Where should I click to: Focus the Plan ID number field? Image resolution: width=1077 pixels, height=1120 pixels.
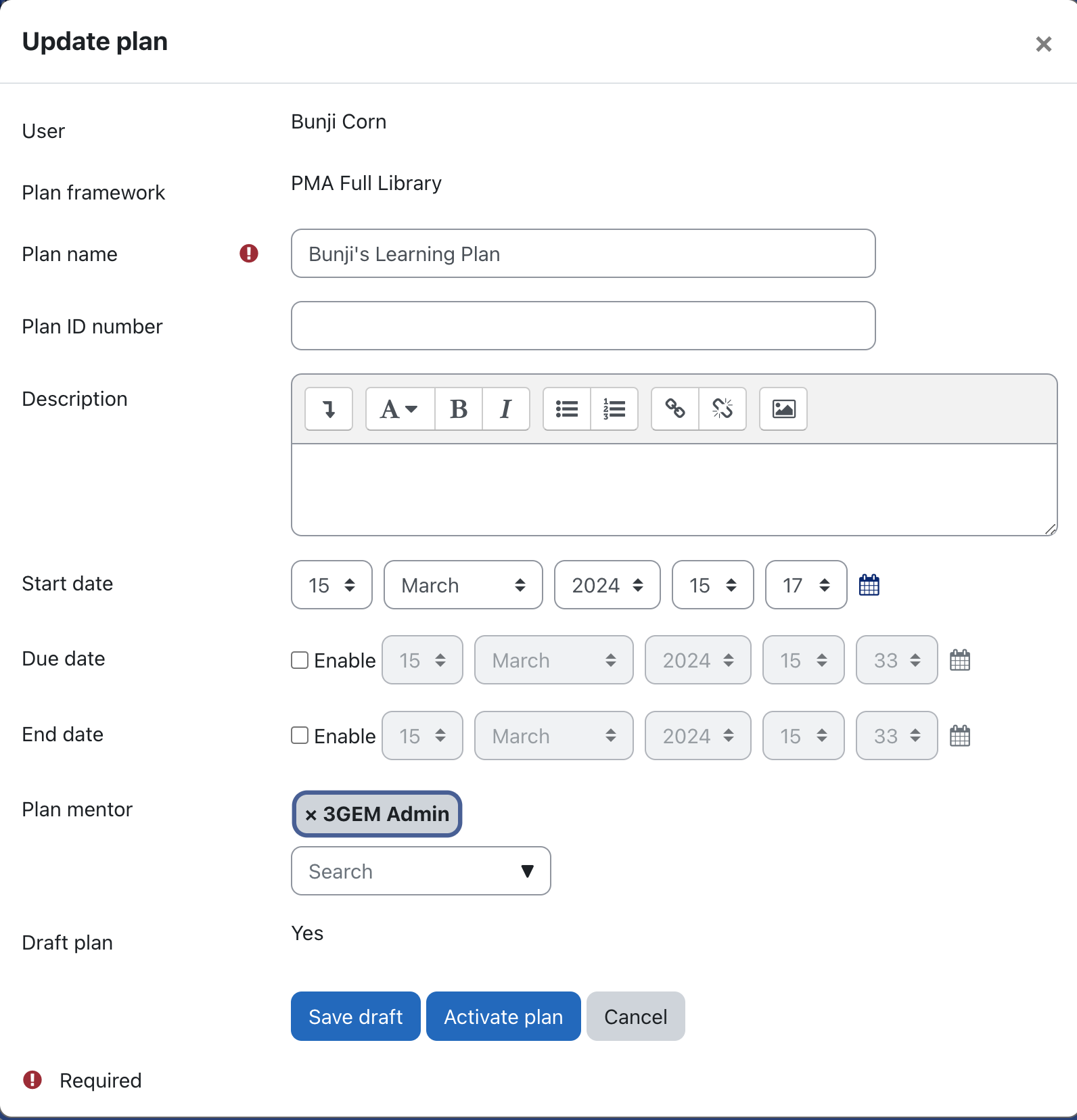pyautogui.click(x=583, y=326)
